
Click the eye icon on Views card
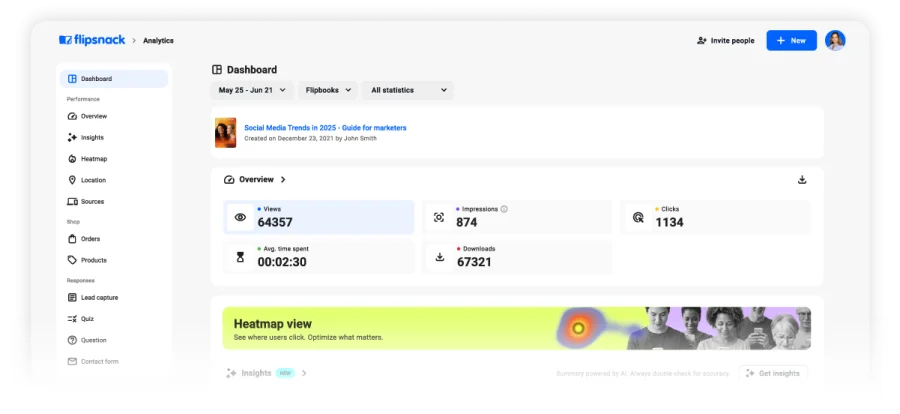tap(240, 217)
